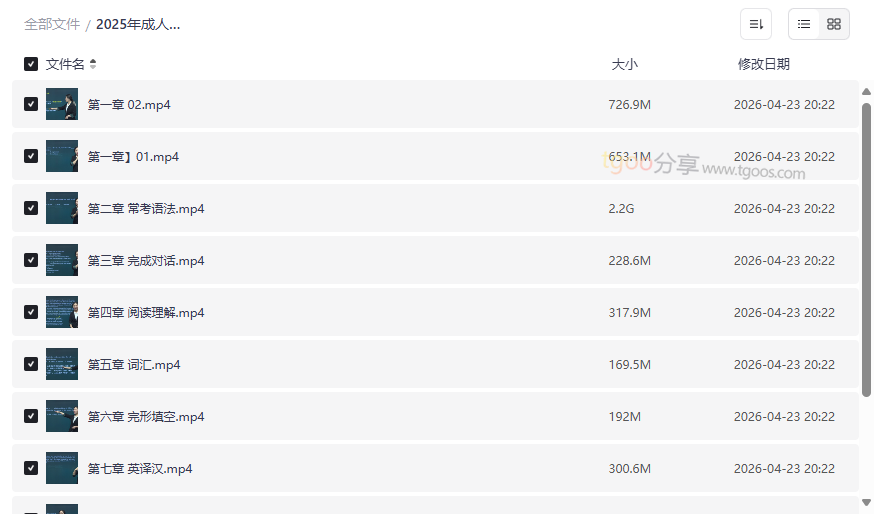874x514 pixels.
Task: Toggle the select-all checkbox in header
Action: 31,64
